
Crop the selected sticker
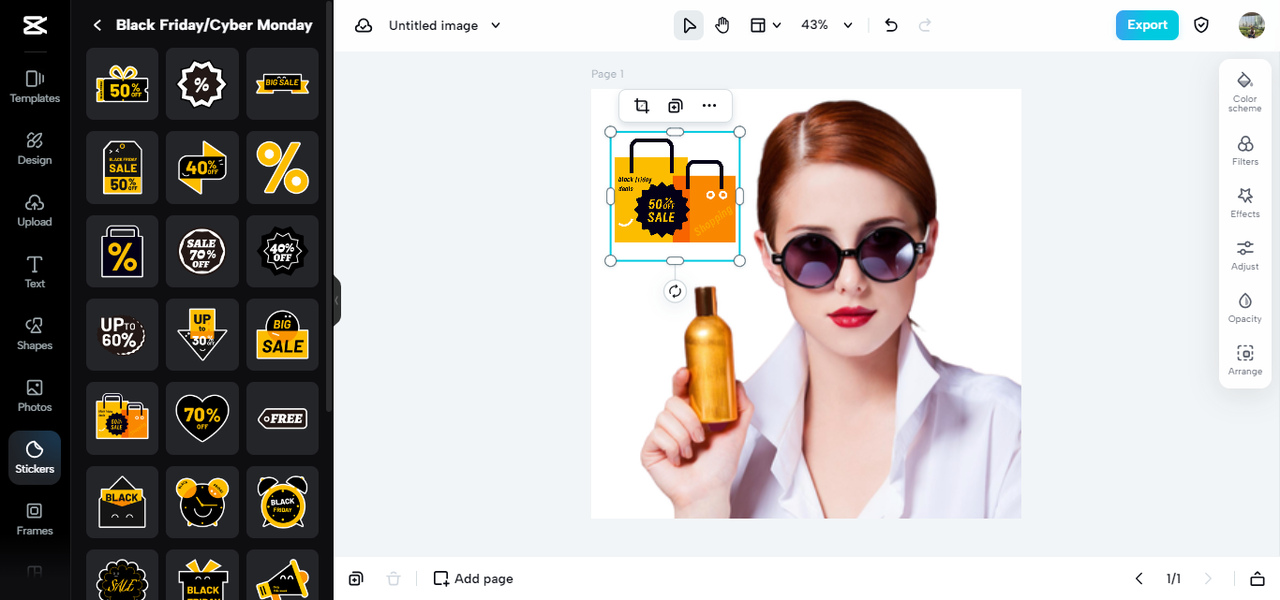click(x=642, y=106)
